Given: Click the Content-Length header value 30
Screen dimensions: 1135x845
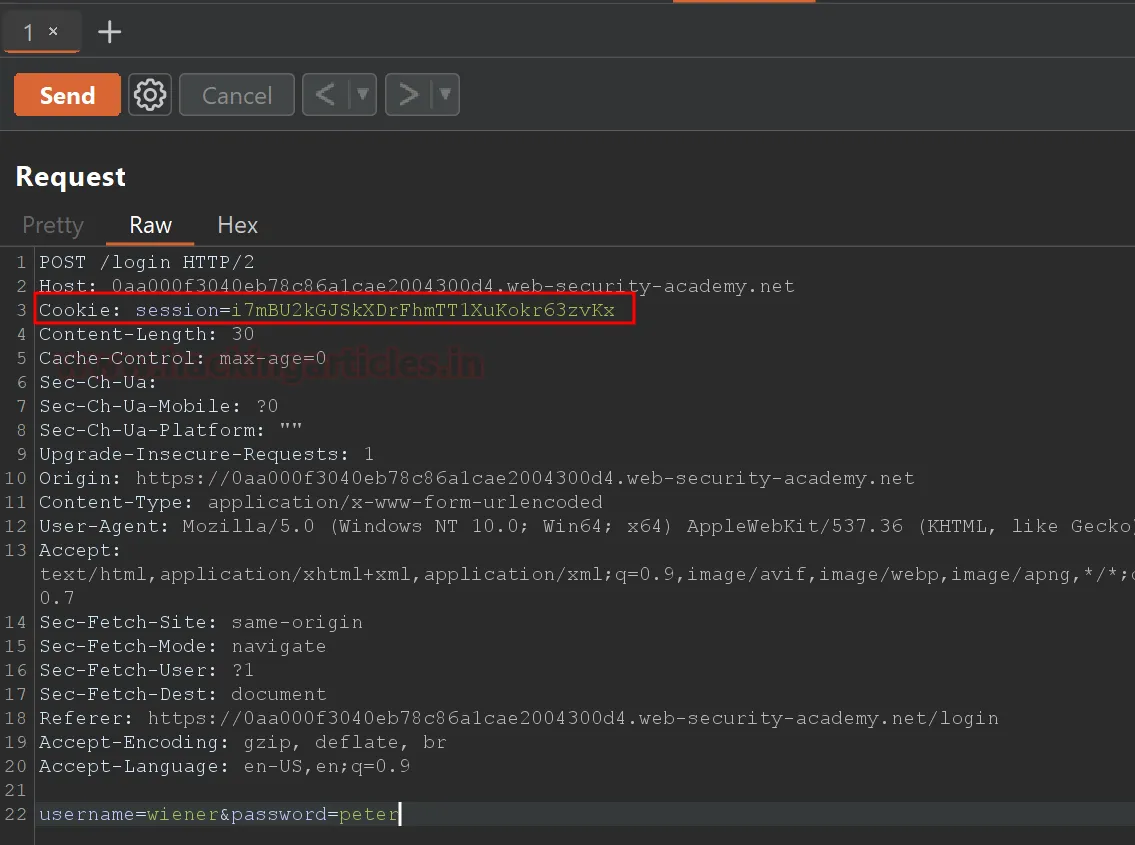Looking at the screenshot, I should 242,334.
